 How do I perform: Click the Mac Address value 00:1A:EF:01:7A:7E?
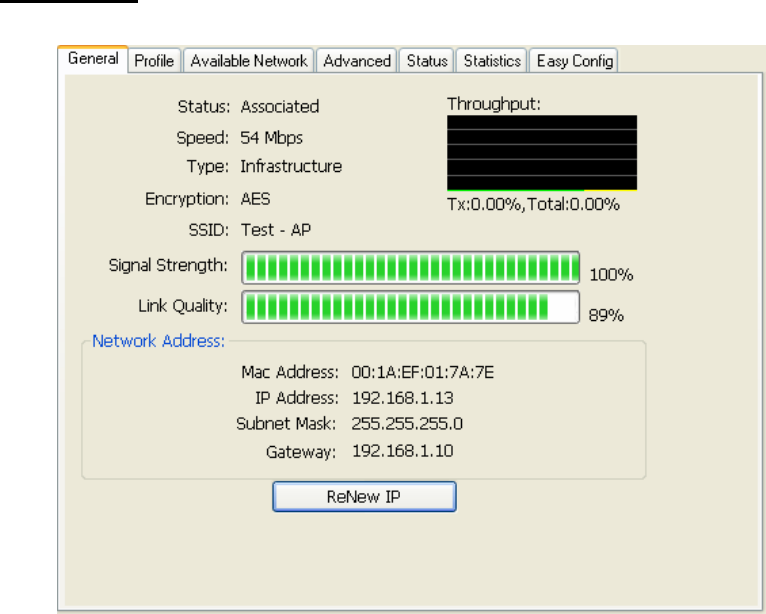(423, 372)
